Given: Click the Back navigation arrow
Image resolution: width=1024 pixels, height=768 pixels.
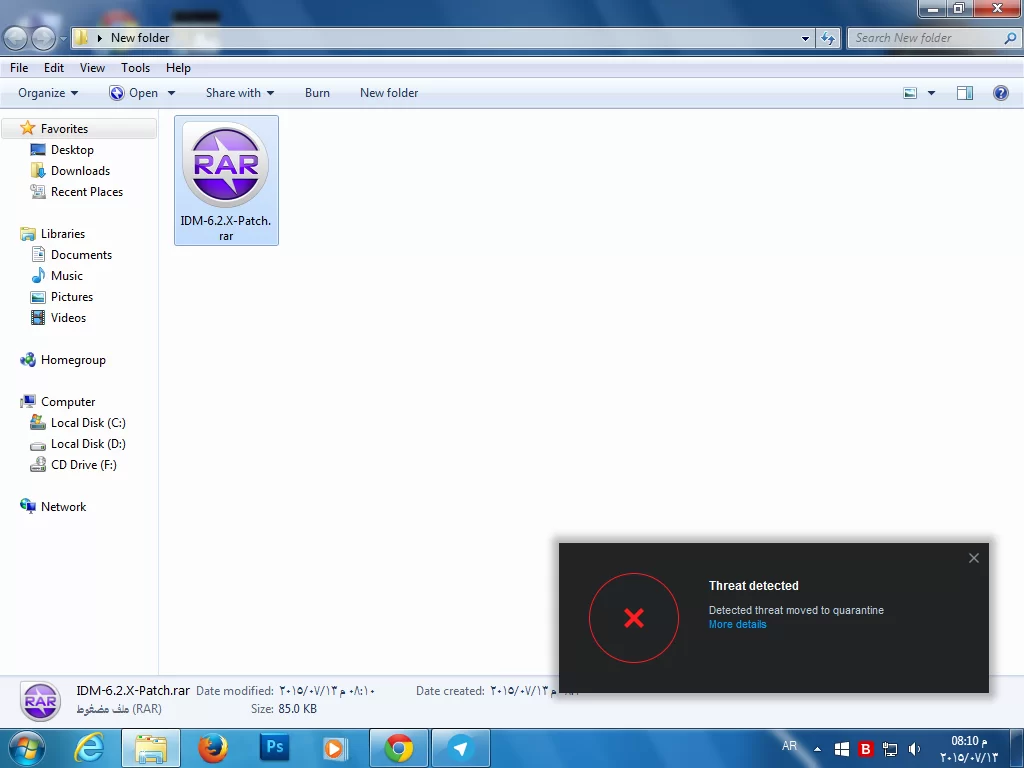Looking at the screenshot, I should 16,39.
